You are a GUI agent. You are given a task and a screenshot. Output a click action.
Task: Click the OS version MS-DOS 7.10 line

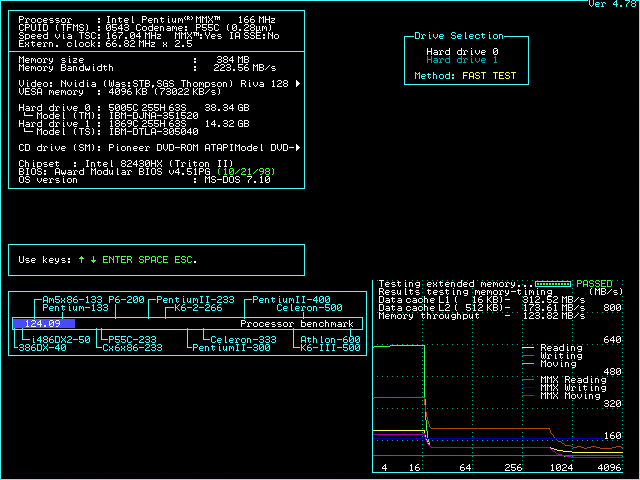click(x=144, y=180)
